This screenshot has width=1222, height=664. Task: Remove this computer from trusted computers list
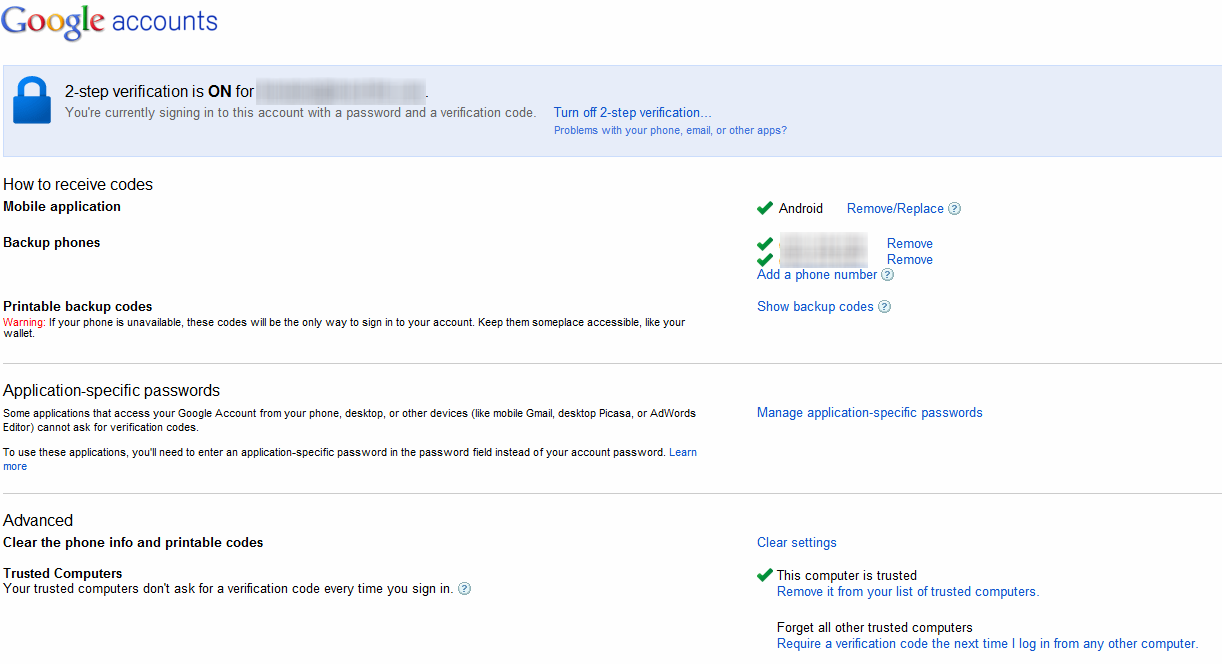[907, 592]
